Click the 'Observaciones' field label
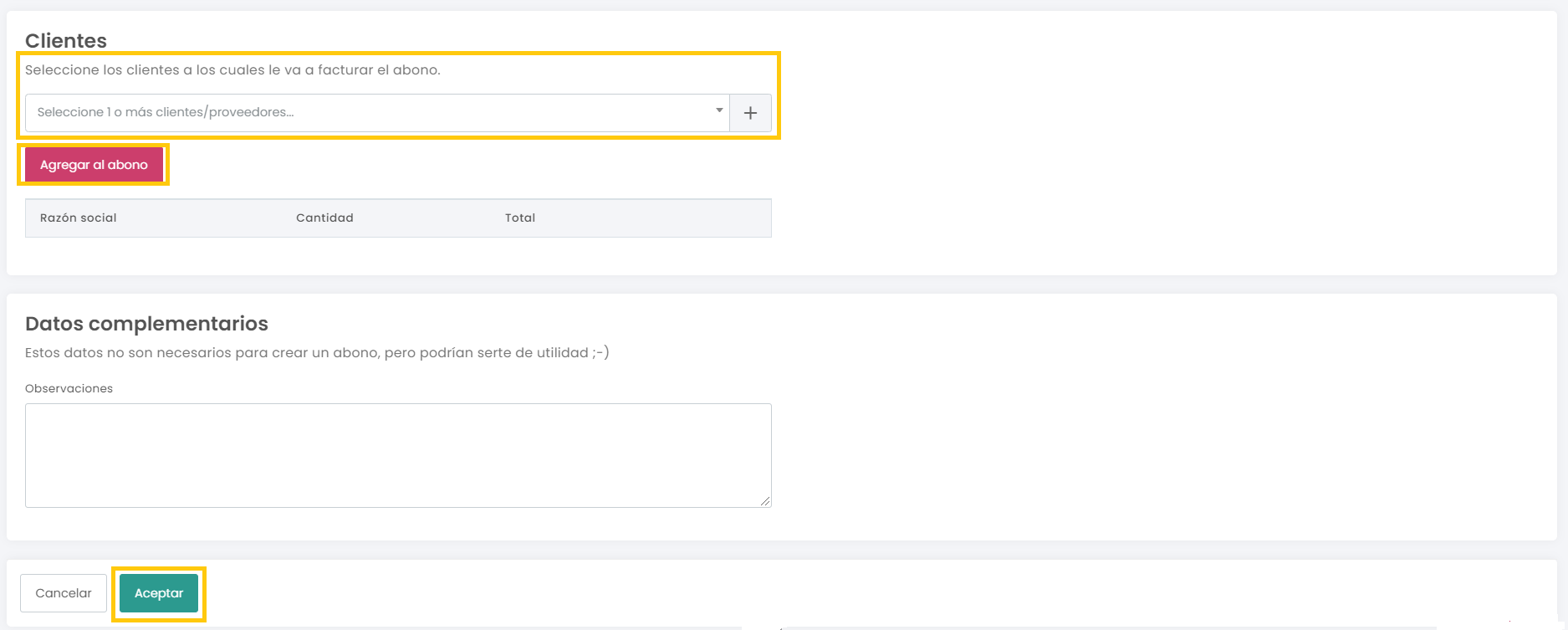This screenshot has height=630, width=1568. click(69, 388)
